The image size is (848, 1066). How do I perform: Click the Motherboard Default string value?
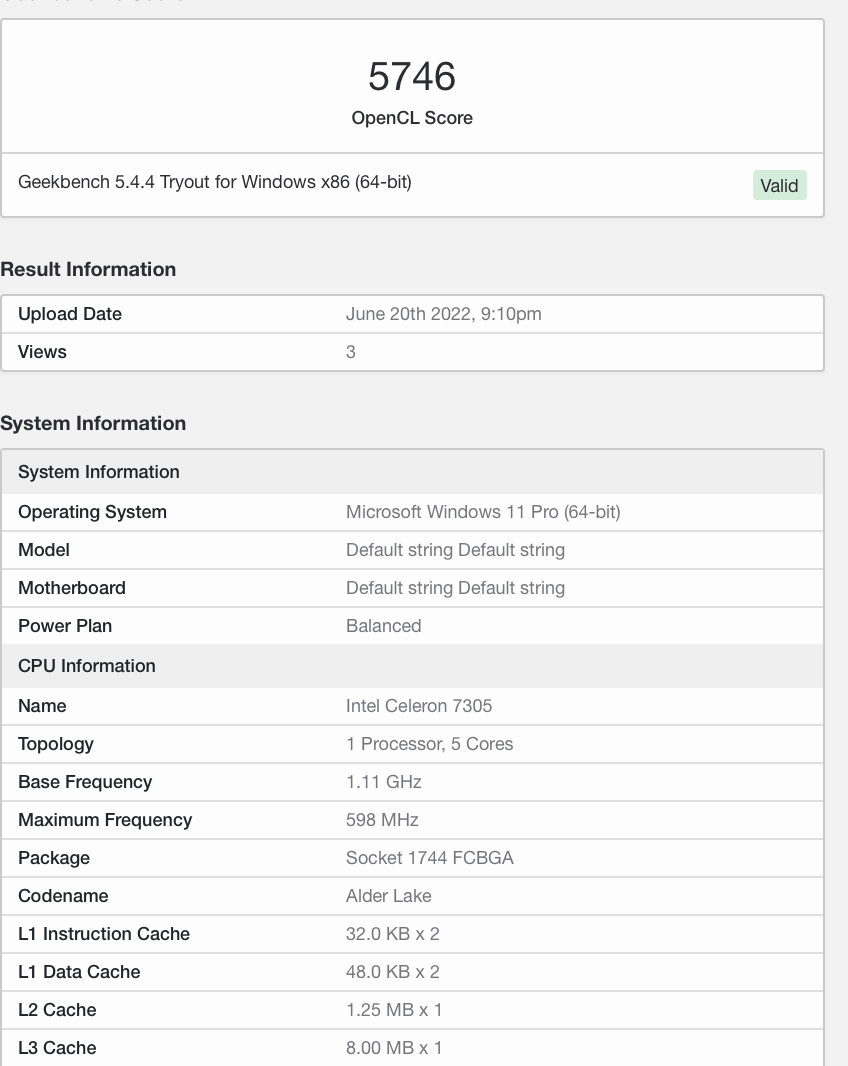[455, 588]
